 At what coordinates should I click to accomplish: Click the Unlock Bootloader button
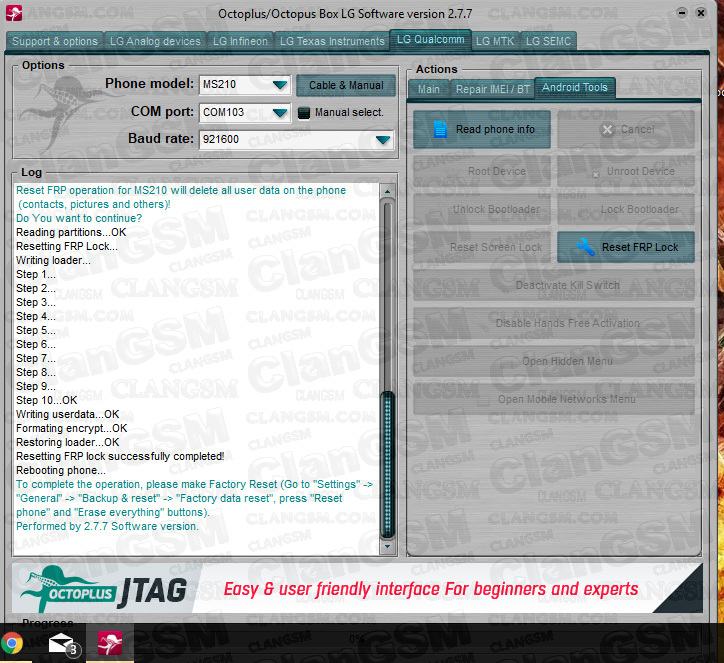pos(482,209)
